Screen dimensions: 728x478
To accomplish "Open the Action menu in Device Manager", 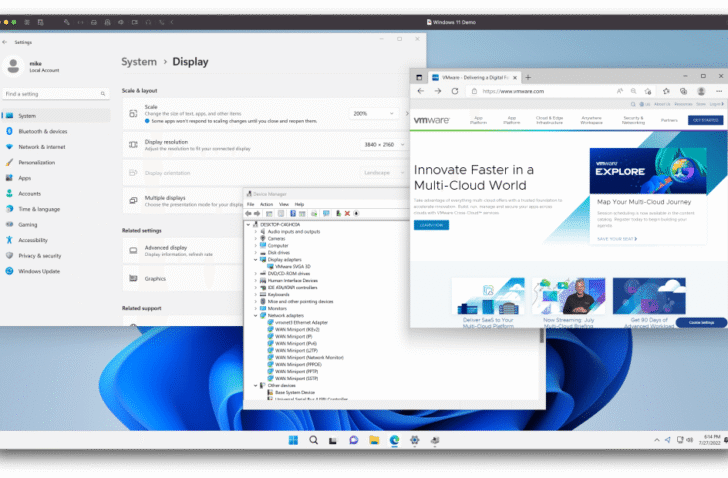I will 266,204.
